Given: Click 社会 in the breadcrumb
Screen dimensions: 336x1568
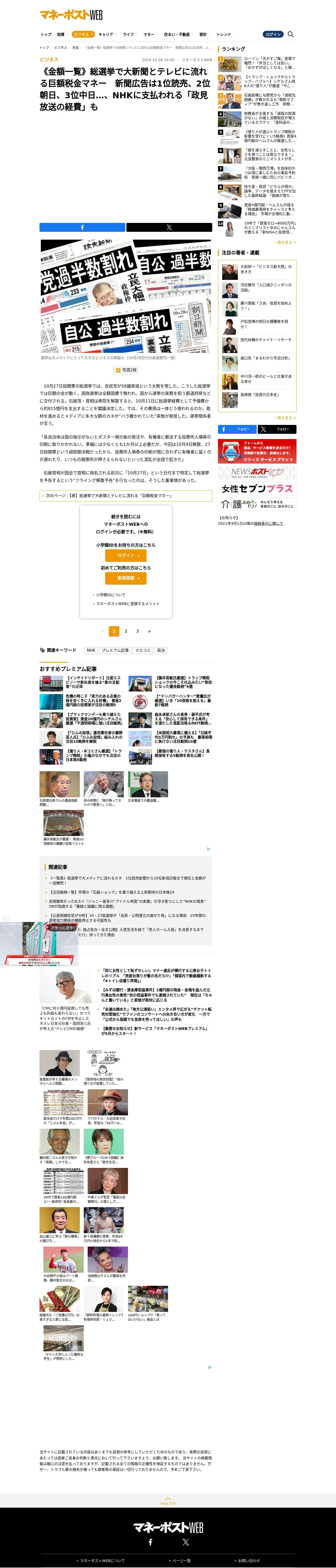Looking at the screenshot, I should [x=76, y=48].
